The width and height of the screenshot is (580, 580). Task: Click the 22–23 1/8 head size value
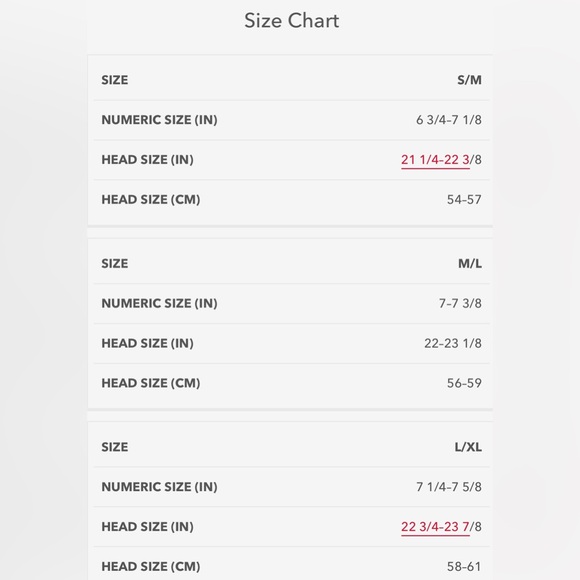point(453,343)
